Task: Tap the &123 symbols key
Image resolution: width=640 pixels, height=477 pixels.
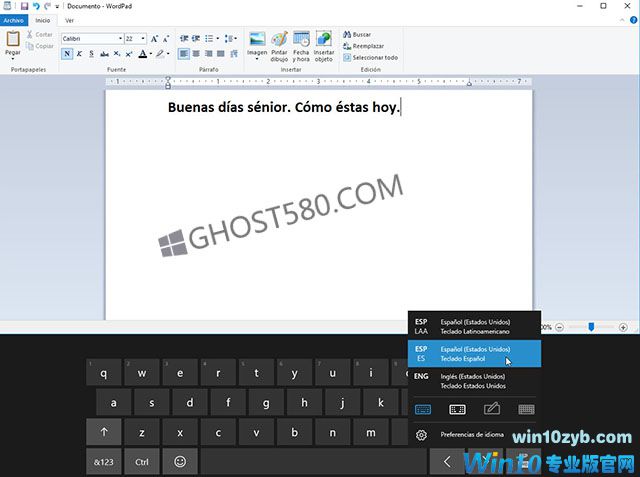Action: (104, 461)
